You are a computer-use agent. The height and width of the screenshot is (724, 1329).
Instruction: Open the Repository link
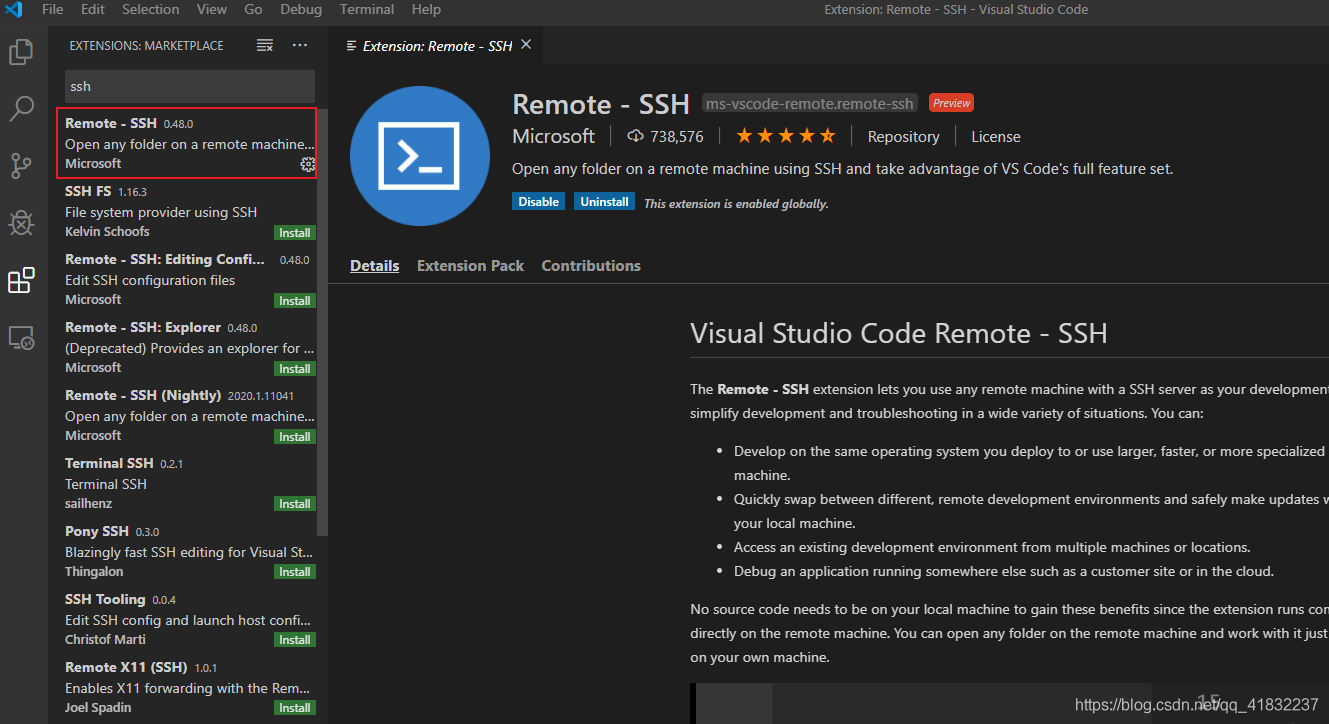point(904,137)
